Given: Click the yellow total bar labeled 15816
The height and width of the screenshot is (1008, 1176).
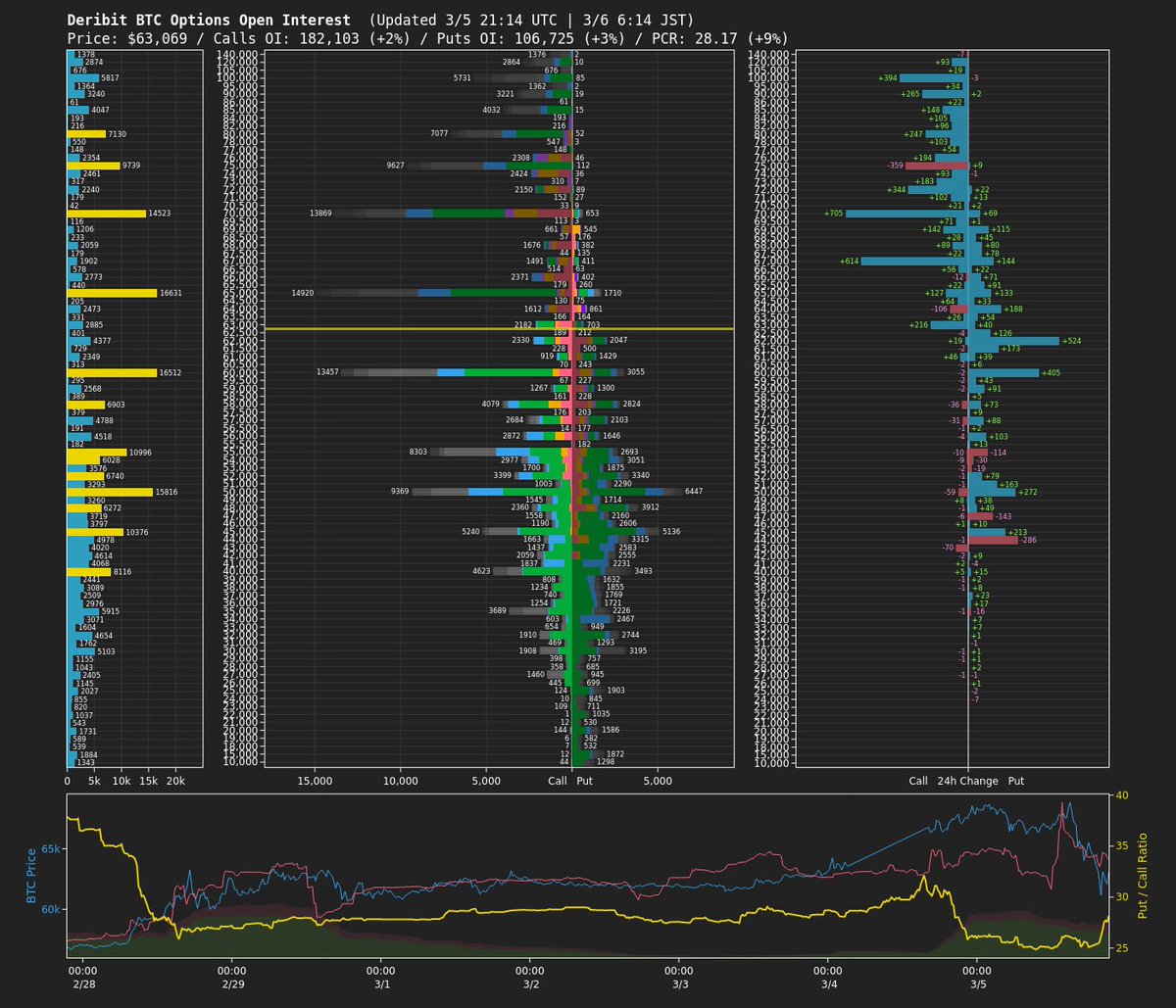Looking at the screenshot, I should point(110,492).
